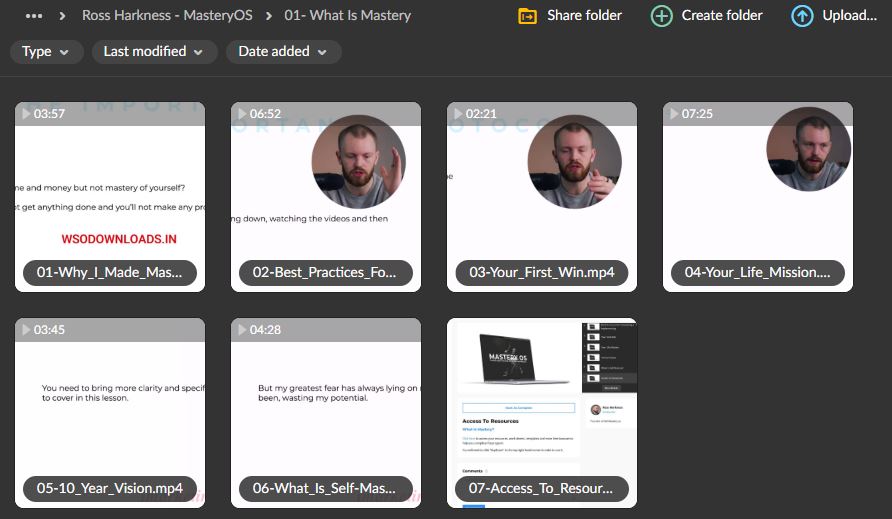This screenshot has height=519, width=892.
Task: Click play icon on 07:25 video
Action: (674, 114)
